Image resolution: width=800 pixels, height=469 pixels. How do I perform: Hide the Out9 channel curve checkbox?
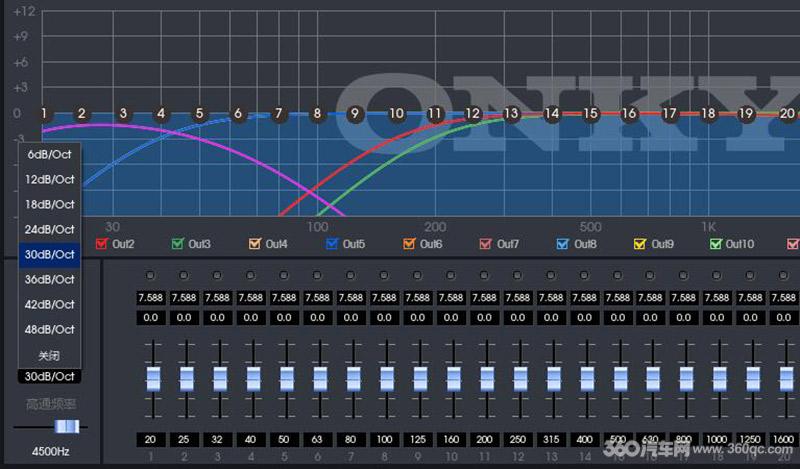[x=640, y=244]
